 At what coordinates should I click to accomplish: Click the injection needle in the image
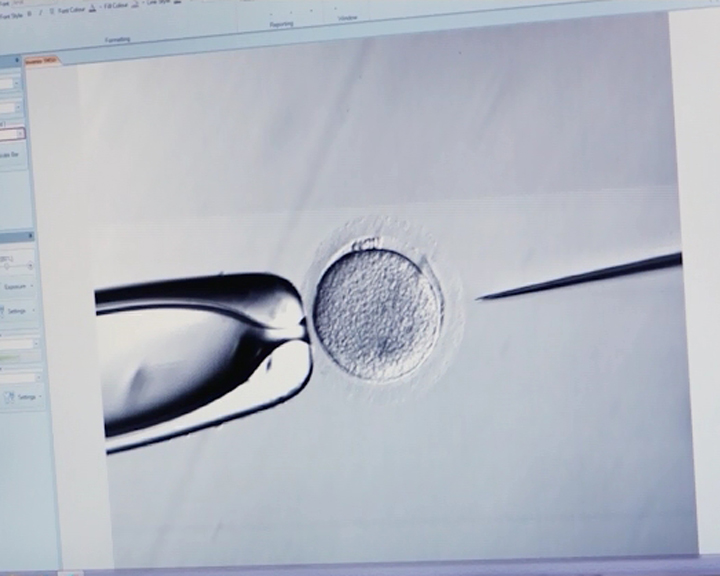click(579, 276)
